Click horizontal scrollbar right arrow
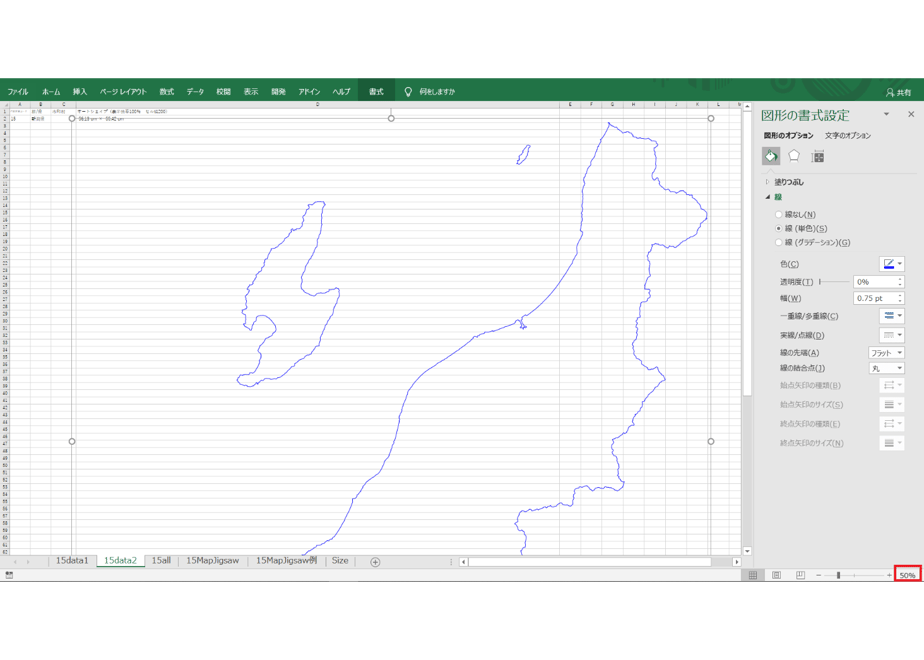 (x=737, y=562)
